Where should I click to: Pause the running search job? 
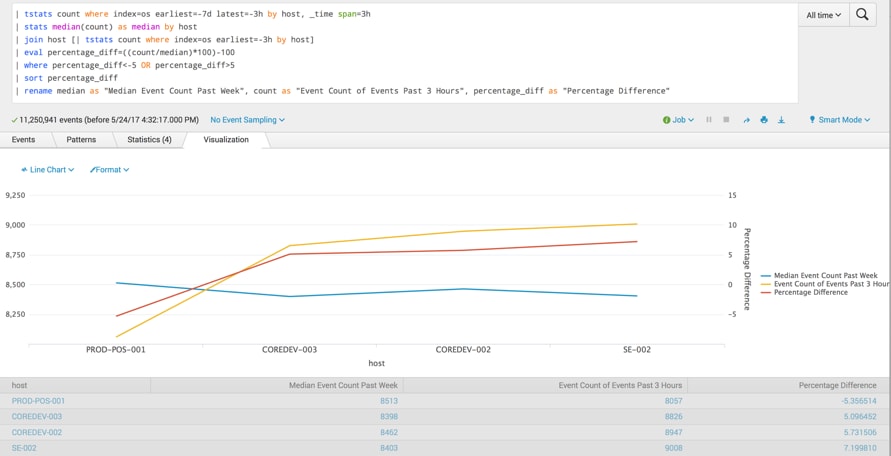point(709,120)
